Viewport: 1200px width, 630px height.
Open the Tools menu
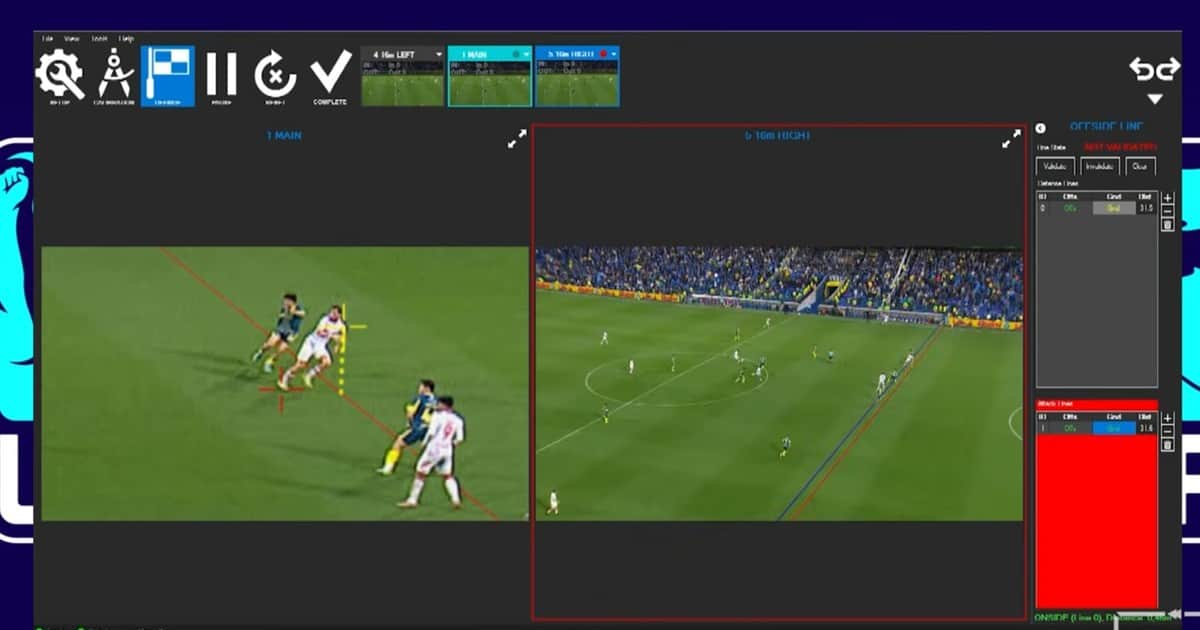click(99, 38)
